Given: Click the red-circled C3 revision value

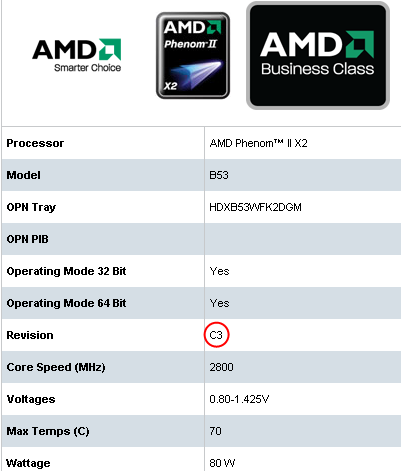Looking at the screenshot, I should click(x=216, y=335).
